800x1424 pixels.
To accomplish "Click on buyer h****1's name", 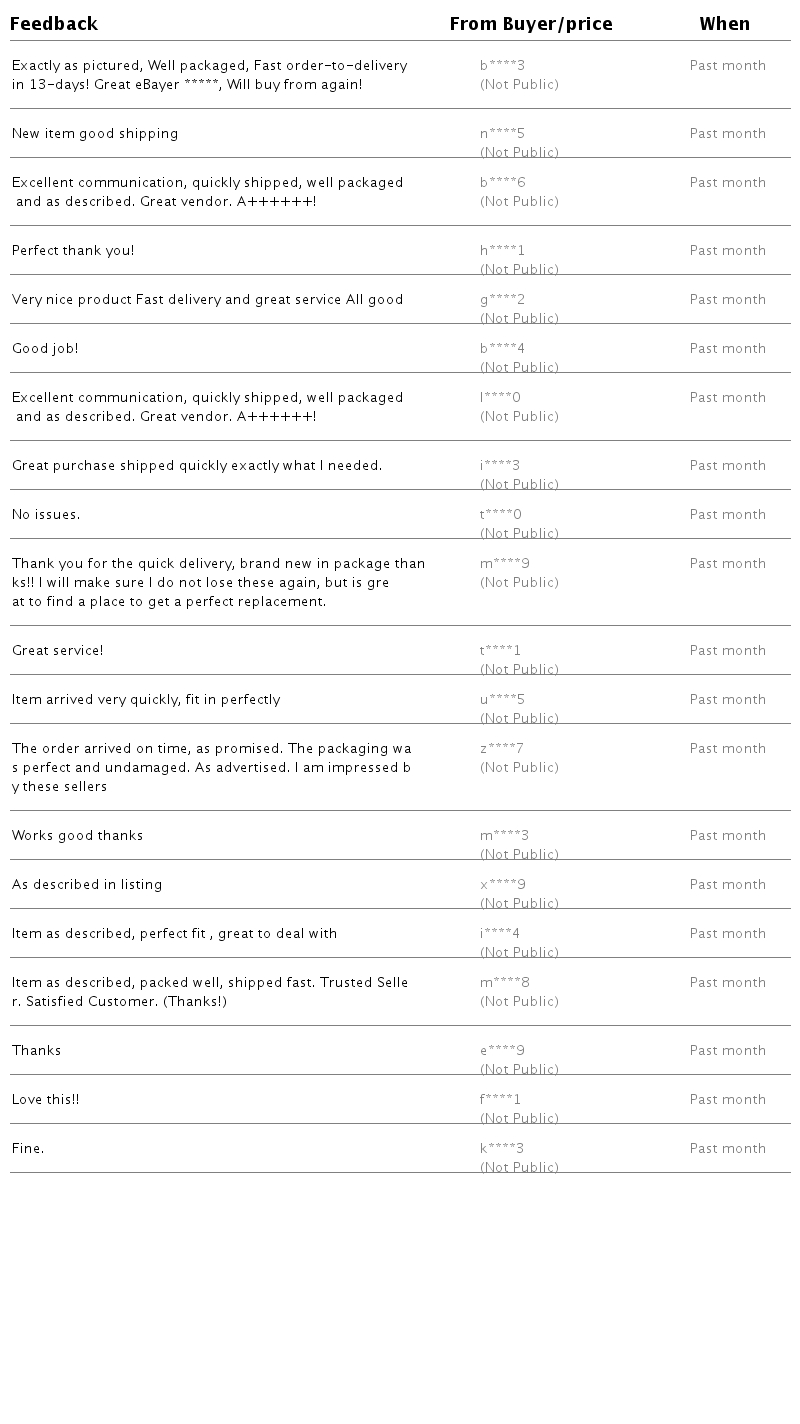I will click(502, 251).
